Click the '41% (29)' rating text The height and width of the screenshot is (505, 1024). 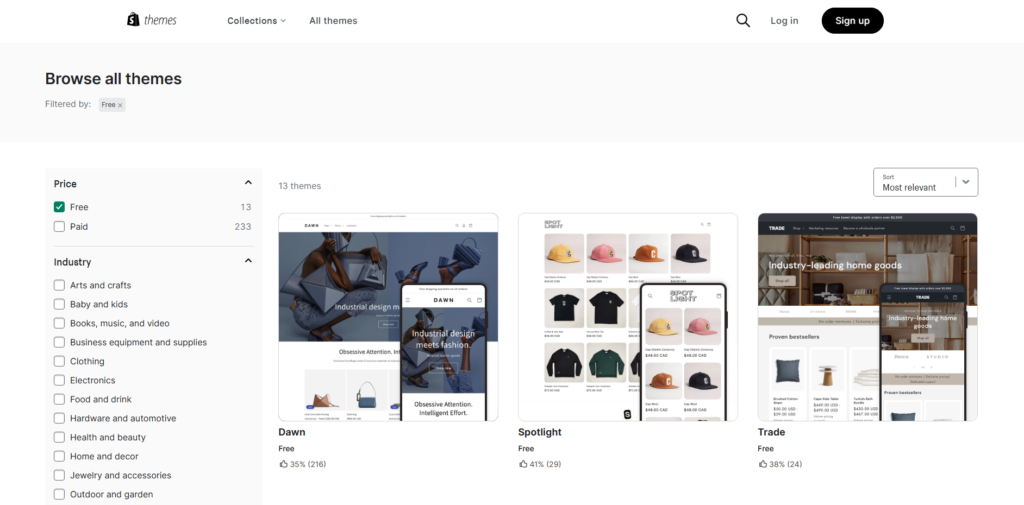point(545,464)
